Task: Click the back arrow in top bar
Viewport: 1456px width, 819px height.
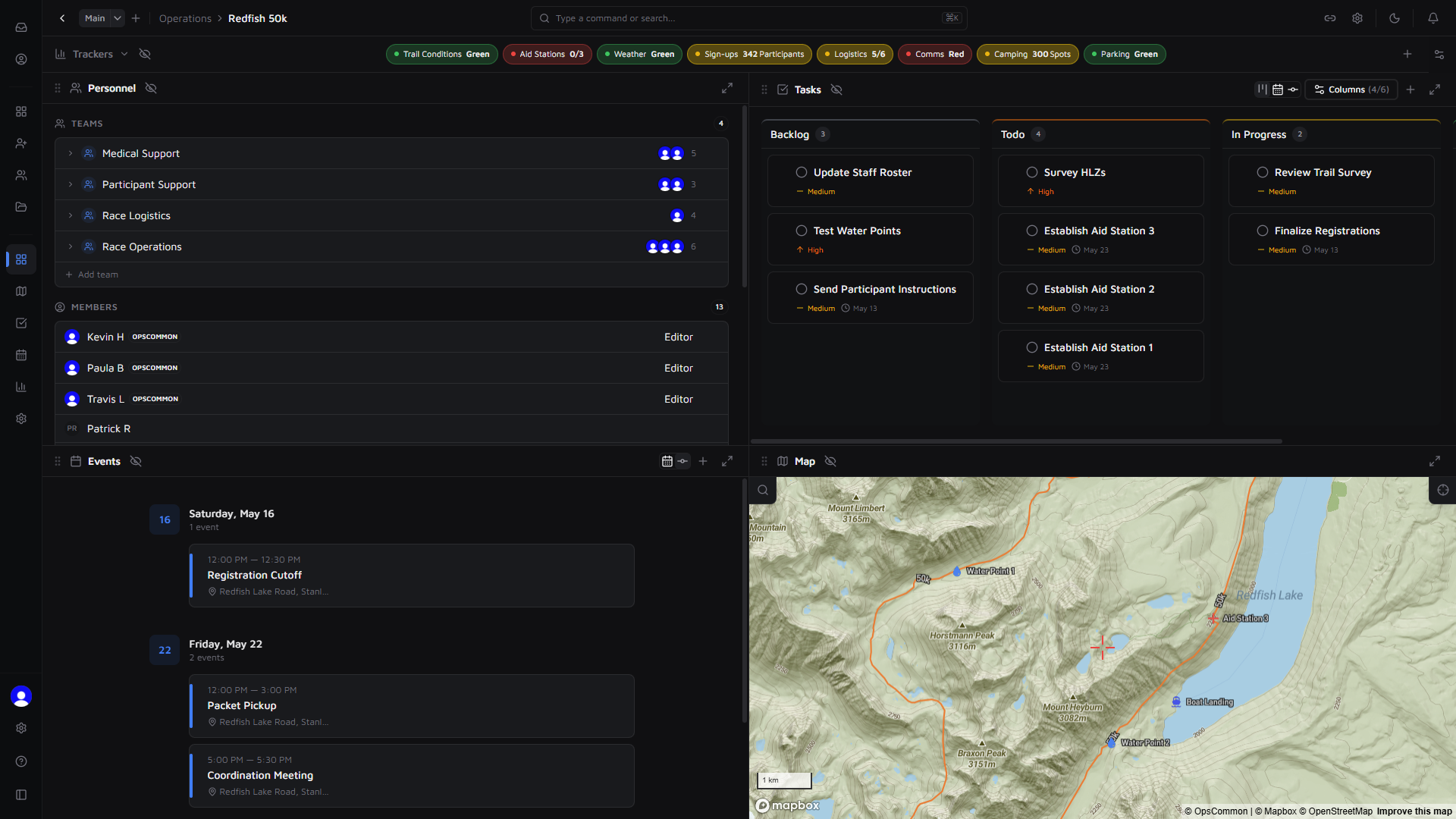Action: 62,18
